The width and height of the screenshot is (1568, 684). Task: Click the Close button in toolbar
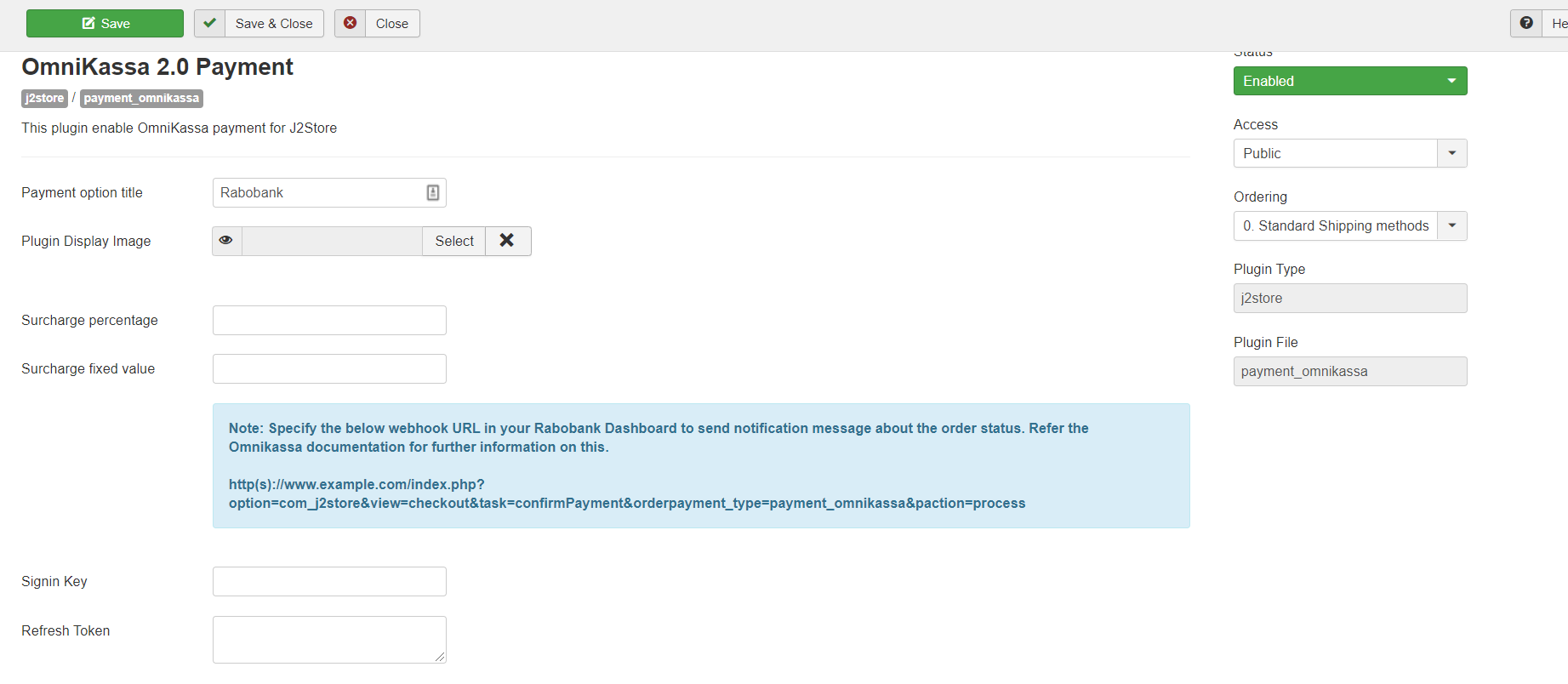[377, 24]
